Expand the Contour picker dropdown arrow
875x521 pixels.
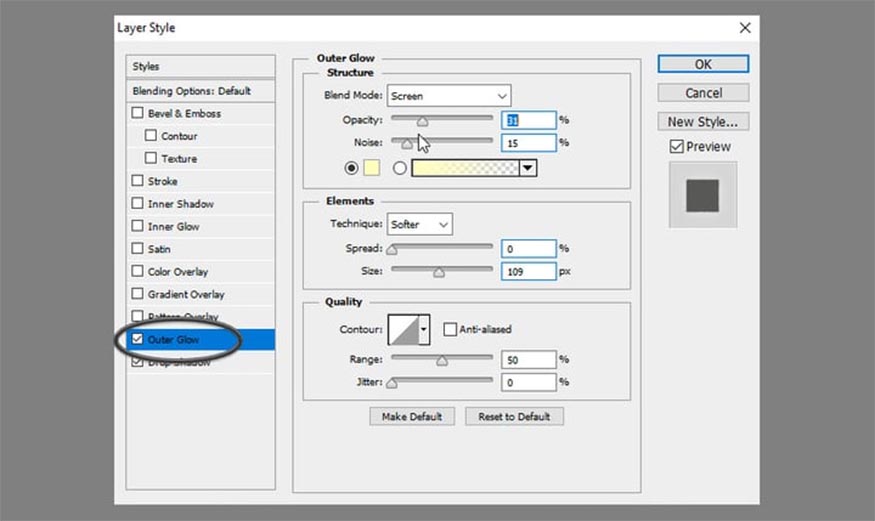pos(424,330)
